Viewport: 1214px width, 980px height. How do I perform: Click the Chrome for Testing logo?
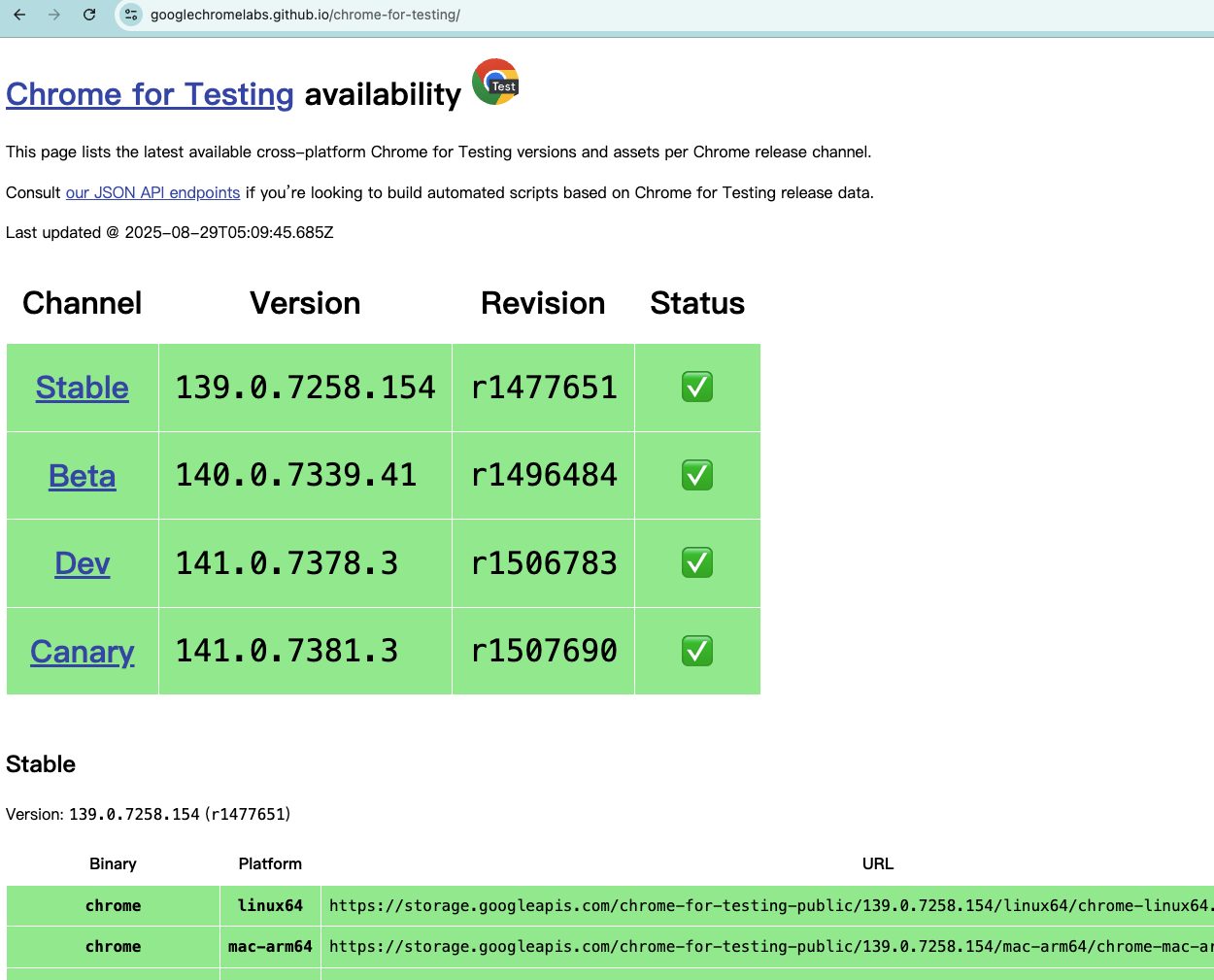click(495, 82)
